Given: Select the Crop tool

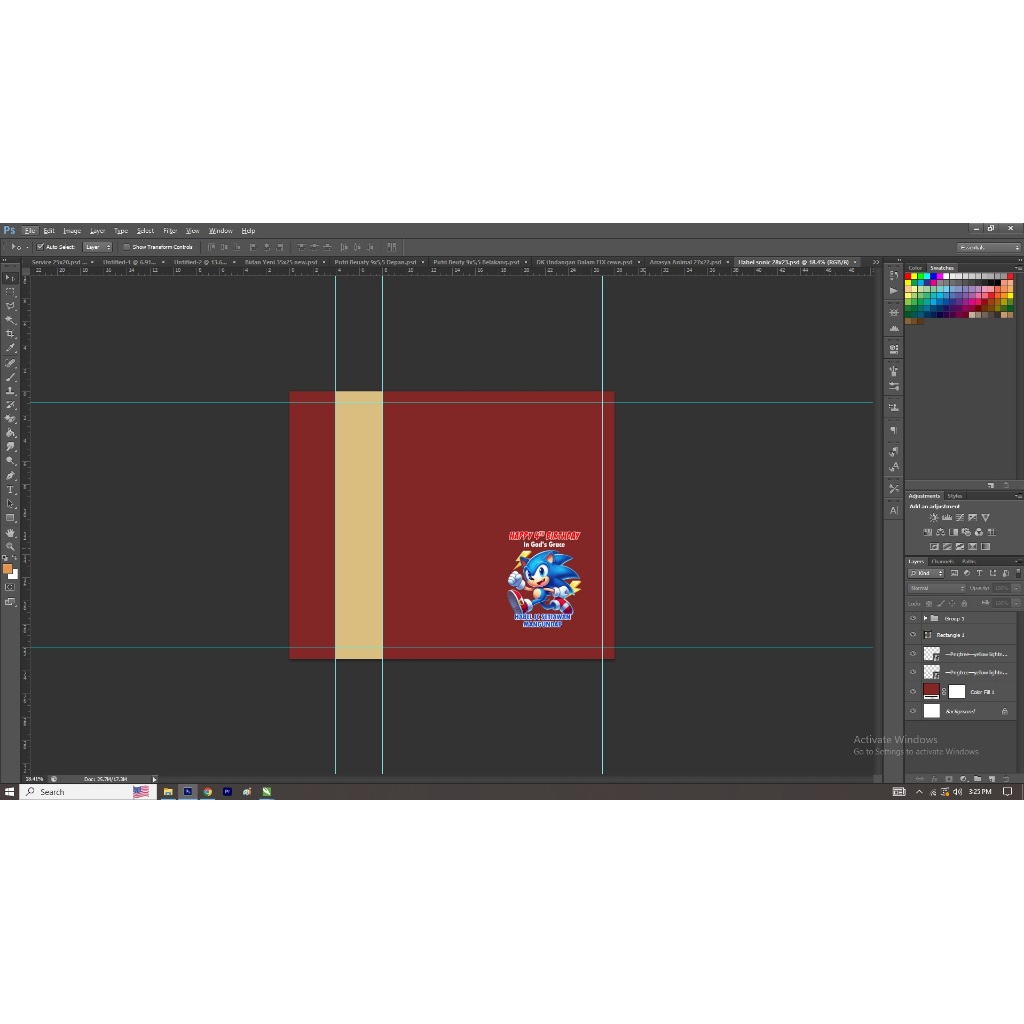Looking at the screenshot, I should (x=10, y=334).
